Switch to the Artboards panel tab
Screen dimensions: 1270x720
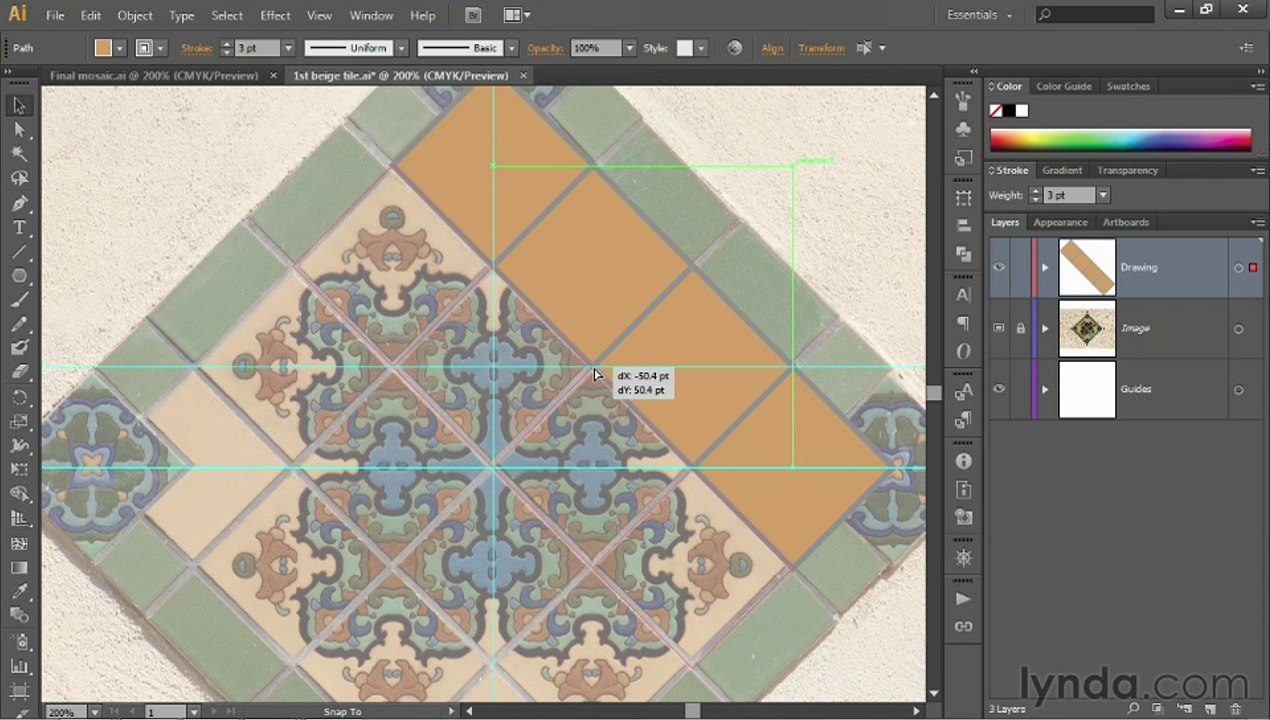click(1126, 222)
